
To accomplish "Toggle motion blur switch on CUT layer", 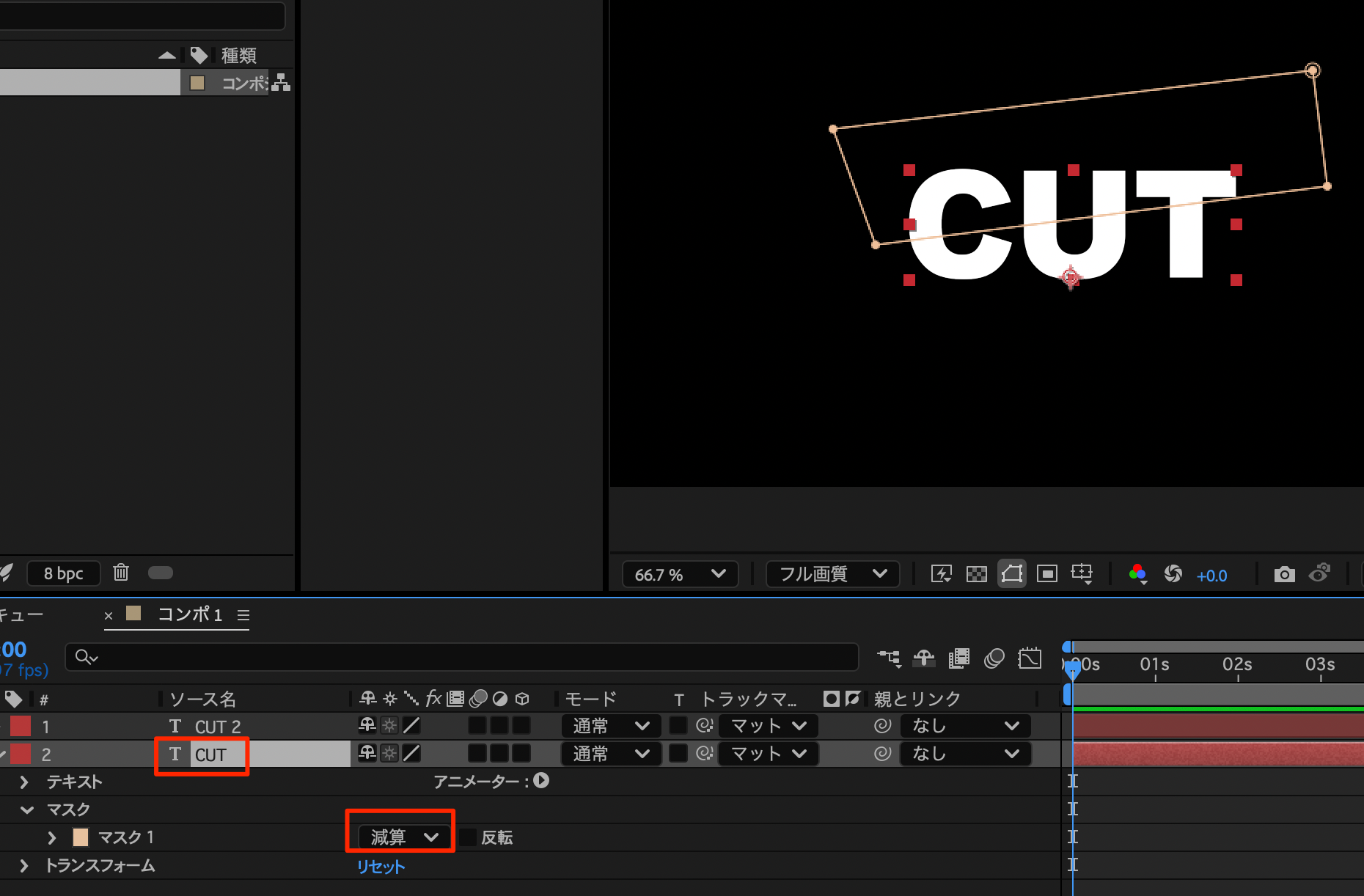I will click(x=477, y=754).
